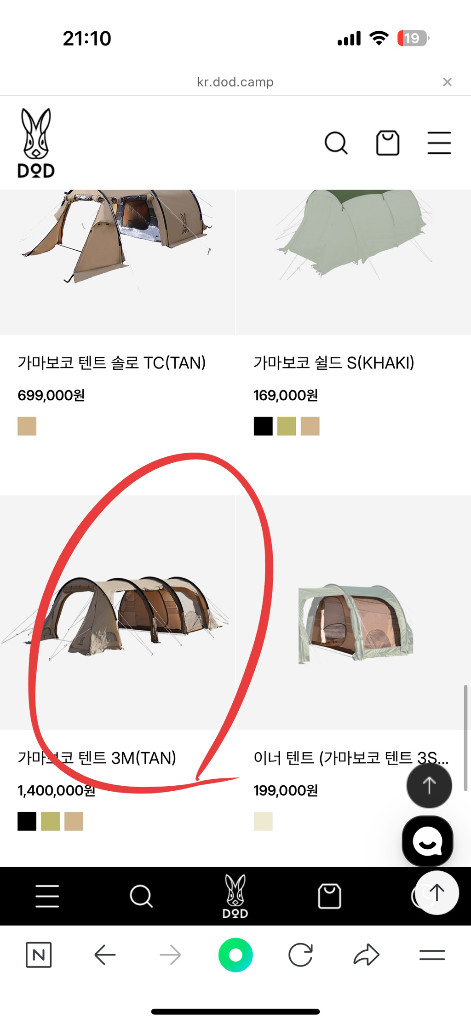Select the khaki swatch under 가마보코 텐트 3M

[50, 822]
